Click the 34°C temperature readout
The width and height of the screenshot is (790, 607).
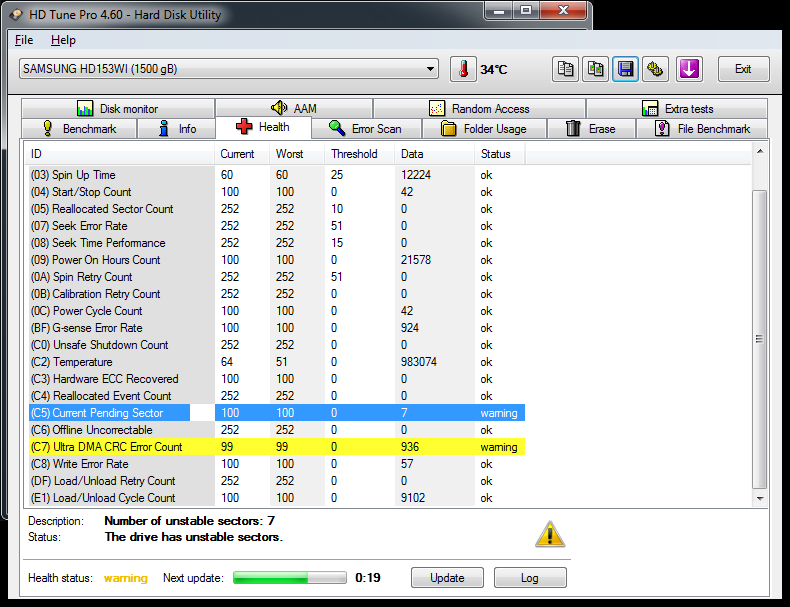click(x=494, y=70)
